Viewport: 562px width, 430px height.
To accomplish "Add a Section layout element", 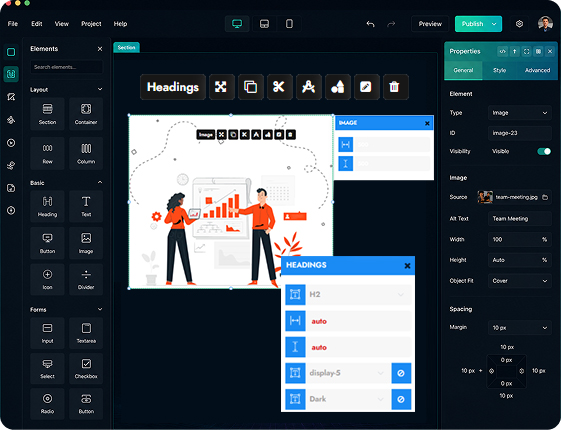I will [x=47, y=114].
